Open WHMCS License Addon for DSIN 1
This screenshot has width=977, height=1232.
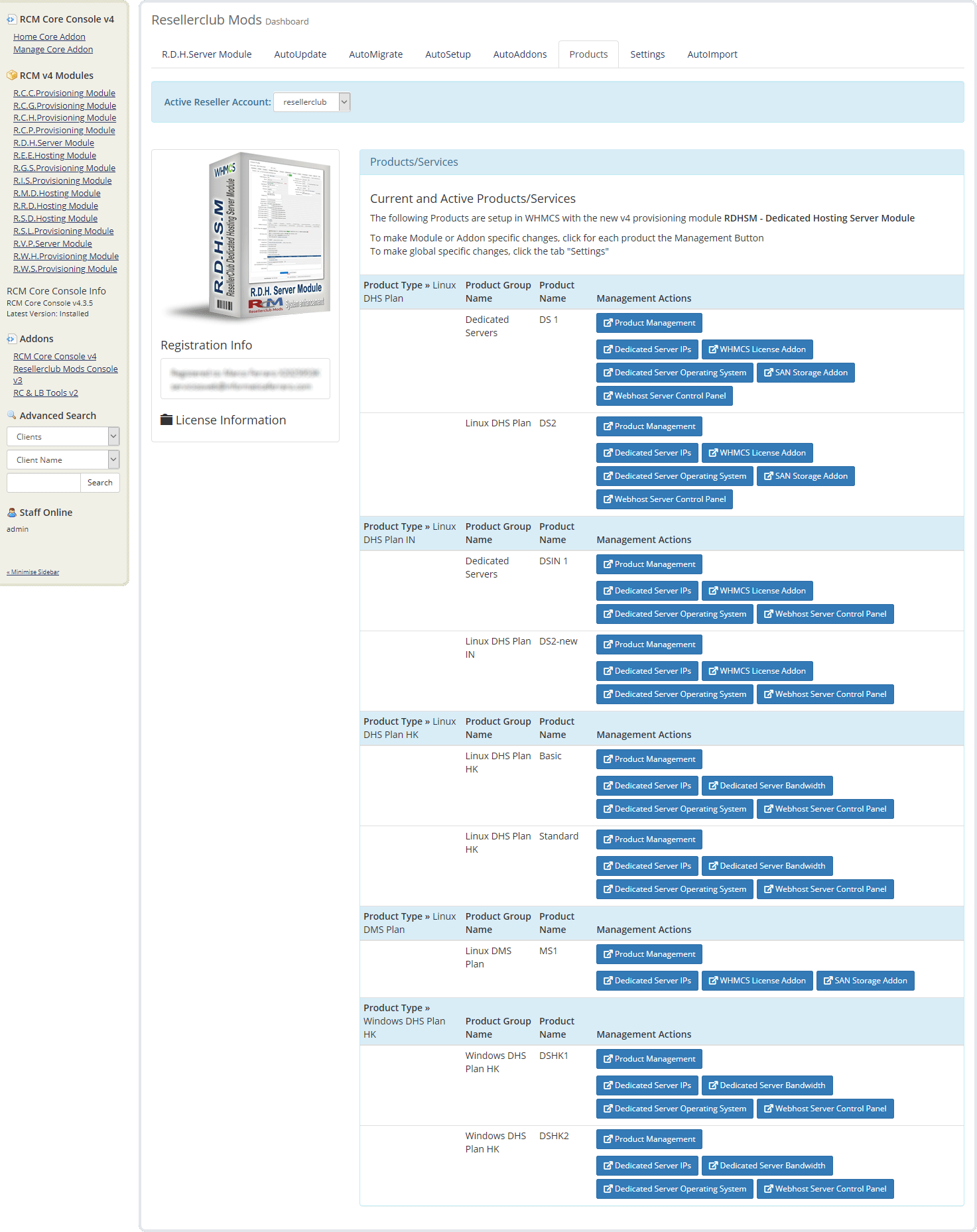coord(757,591)
